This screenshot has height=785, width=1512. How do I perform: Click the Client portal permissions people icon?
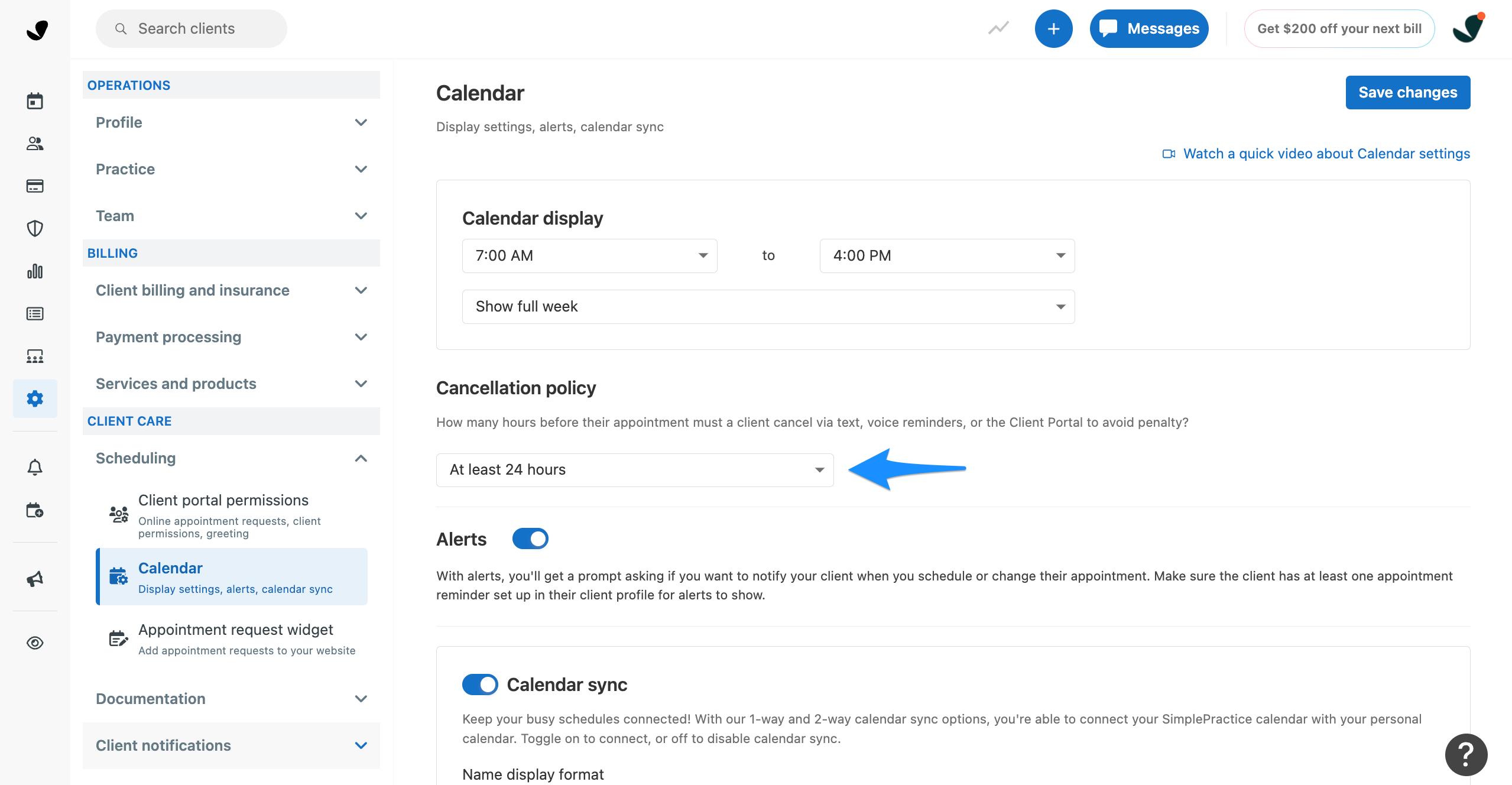119,514
